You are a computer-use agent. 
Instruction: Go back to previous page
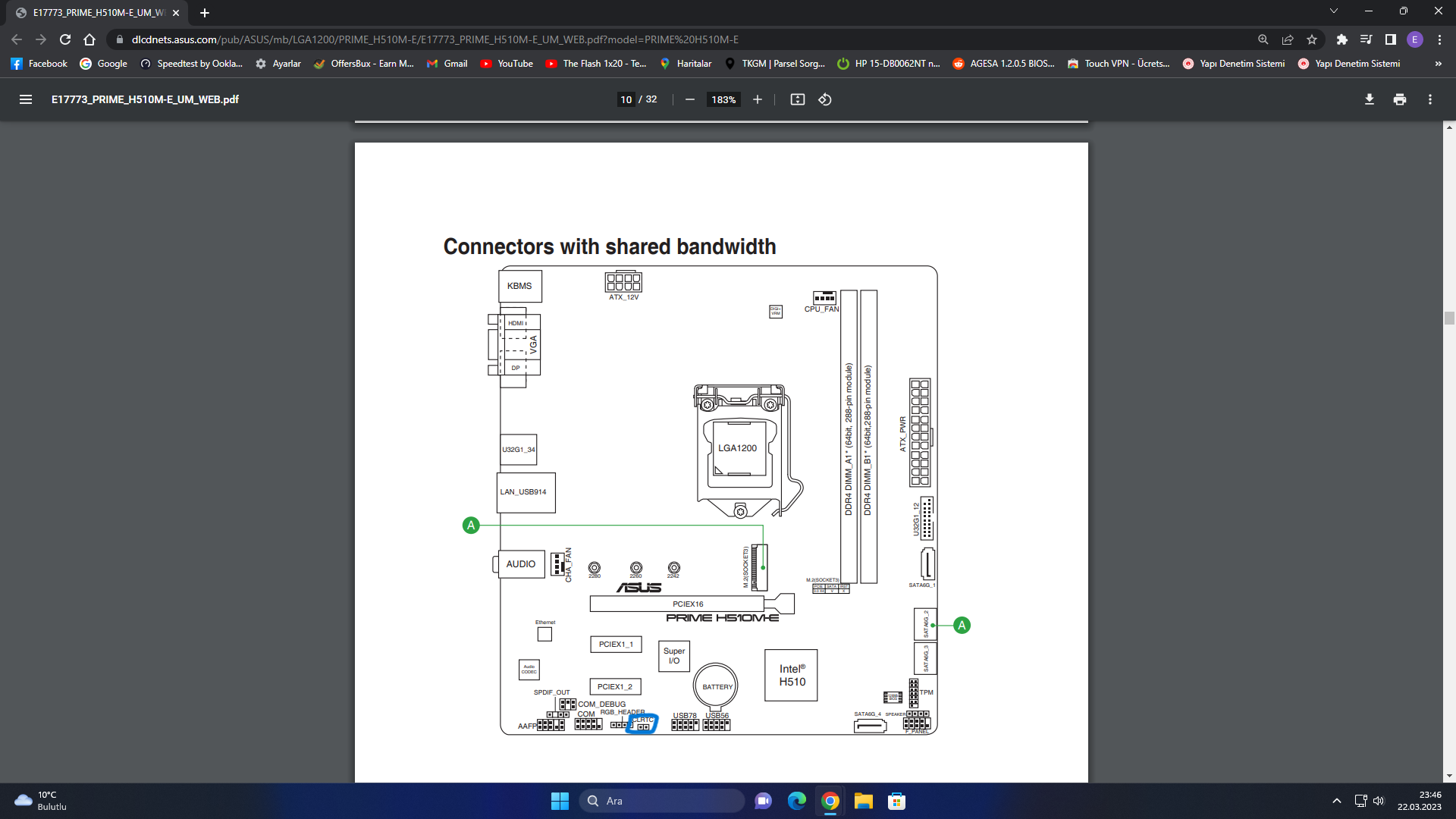click(x=17, y=39)
